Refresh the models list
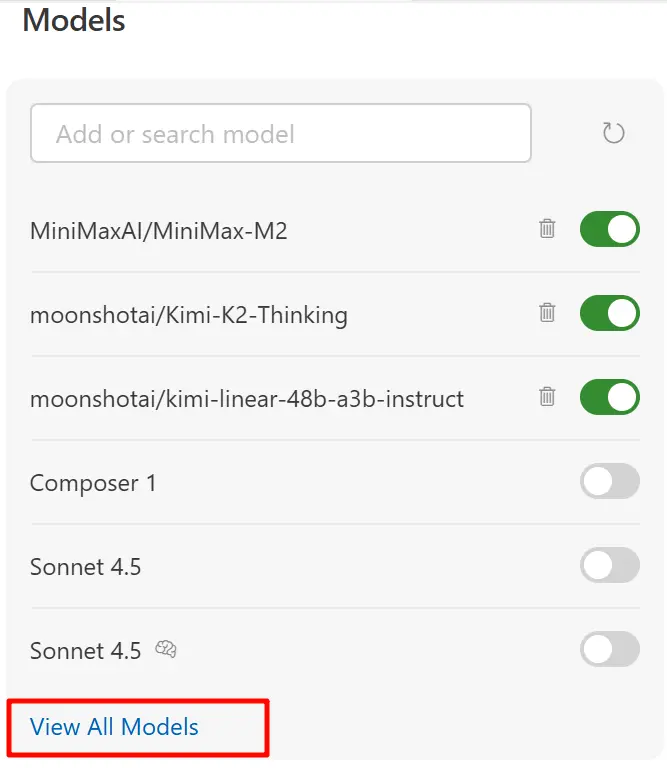Viewport: 667px width, 768px height. click(x=613, y=133)
